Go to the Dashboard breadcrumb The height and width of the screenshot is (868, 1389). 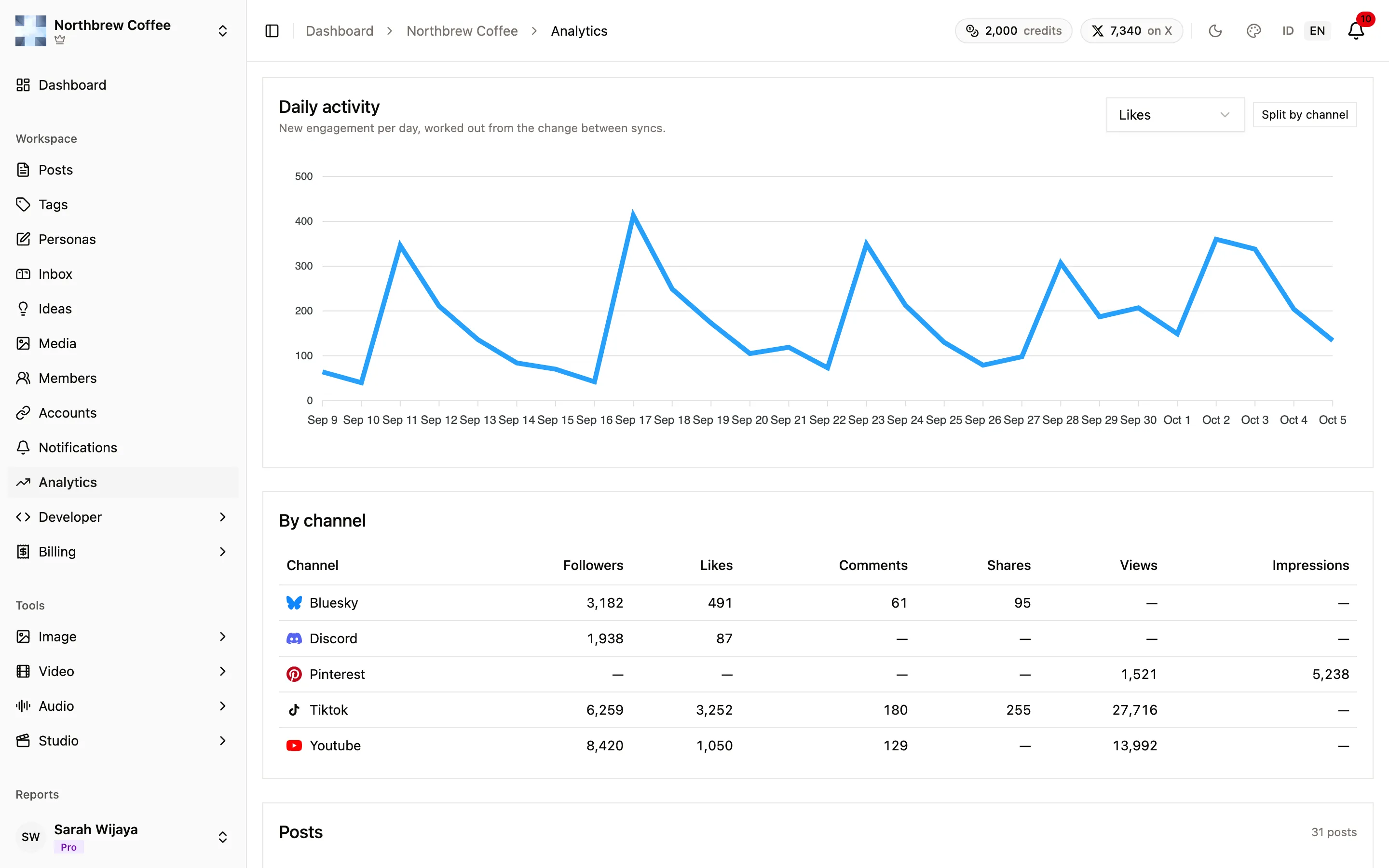(x=339, y=31)
